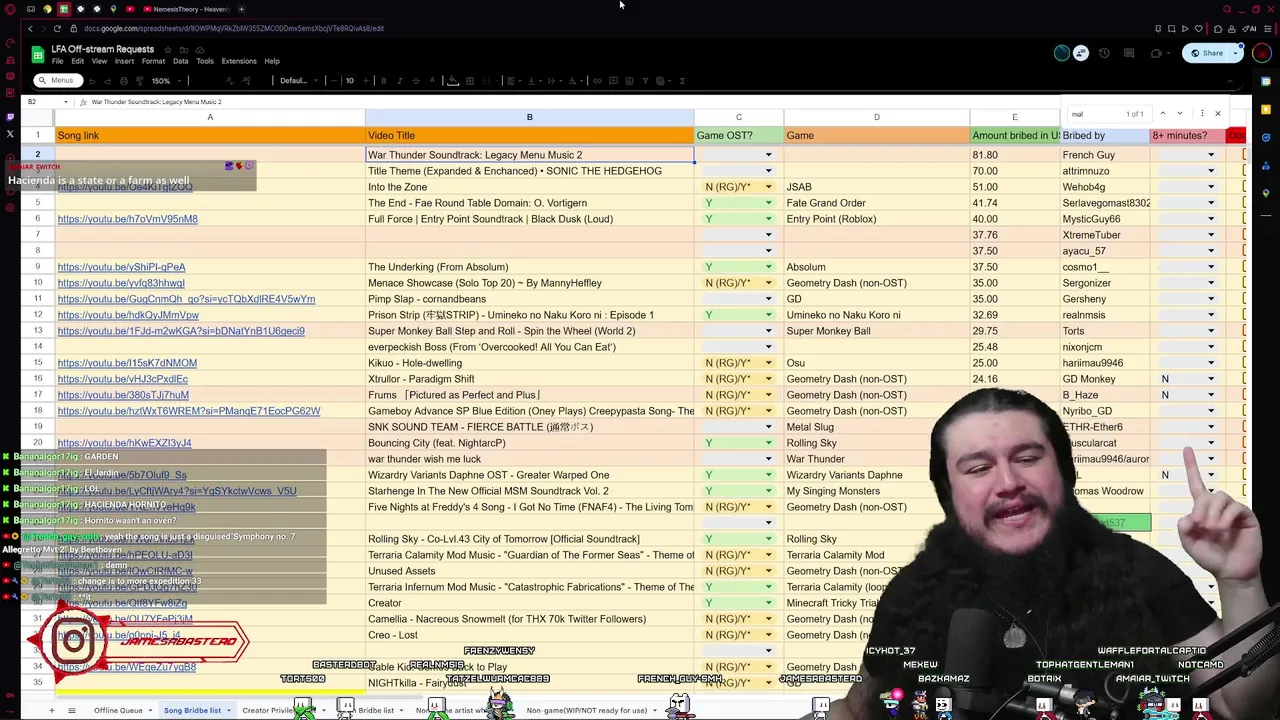Screen dimensions: 1280x720
Task: Open the Data menu
Action: (x=180, y=61)
